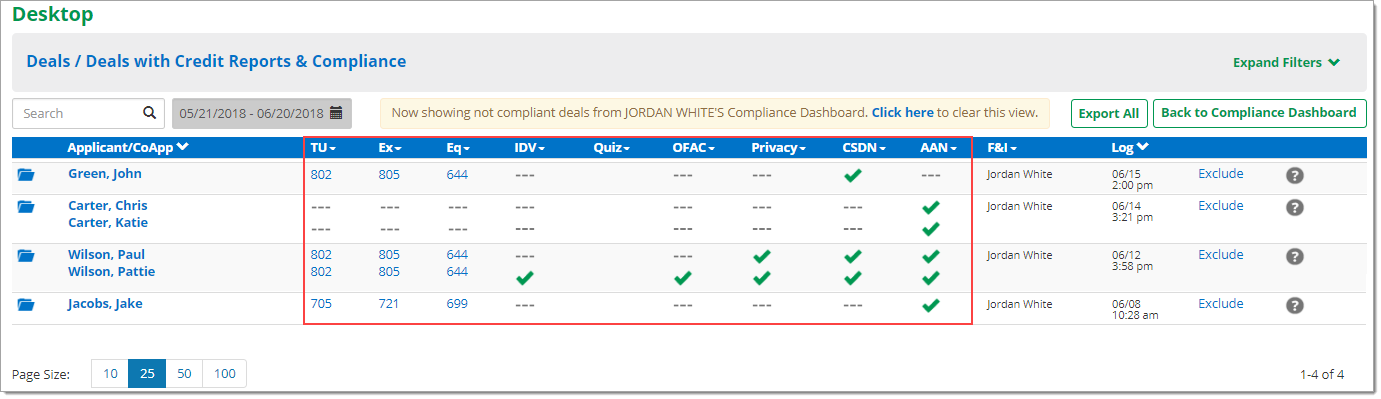This screenshot has width=1381, height=399.
Task: Open the Quiz column dropdown
Action: 612,148
